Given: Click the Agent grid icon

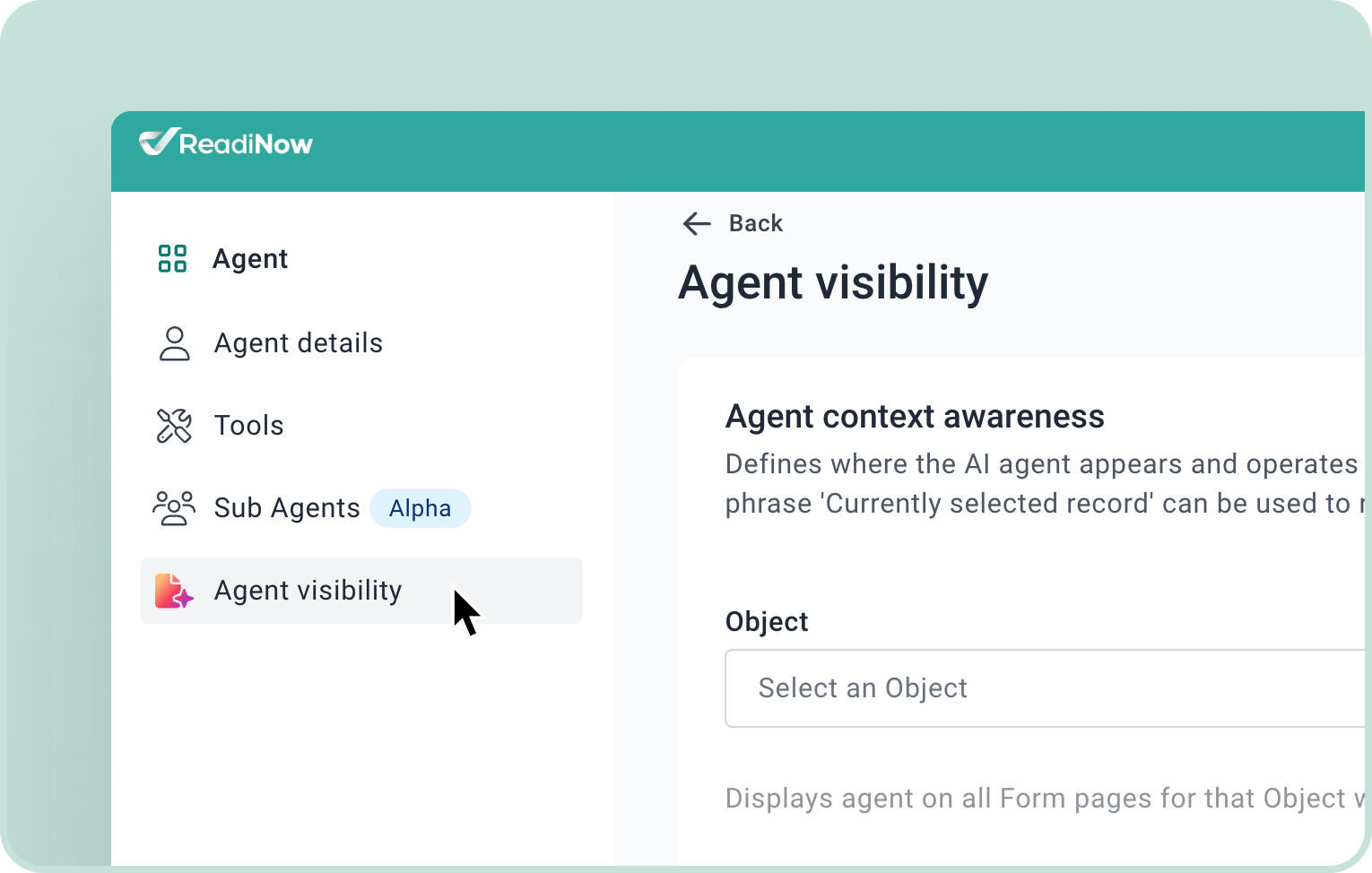Looking at the screenshot, I should 172,259.
